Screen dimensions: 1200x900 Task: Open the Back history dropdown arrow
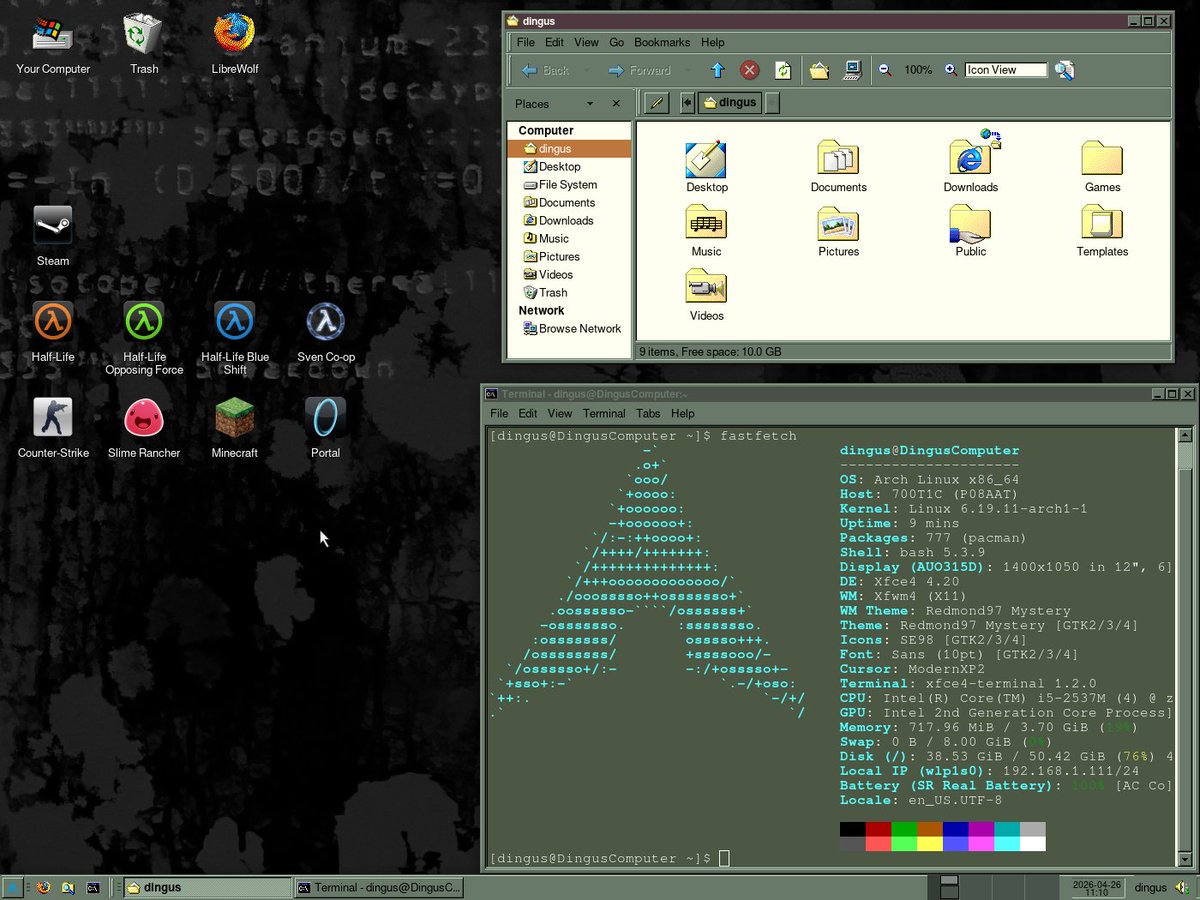tap(586, 70)
